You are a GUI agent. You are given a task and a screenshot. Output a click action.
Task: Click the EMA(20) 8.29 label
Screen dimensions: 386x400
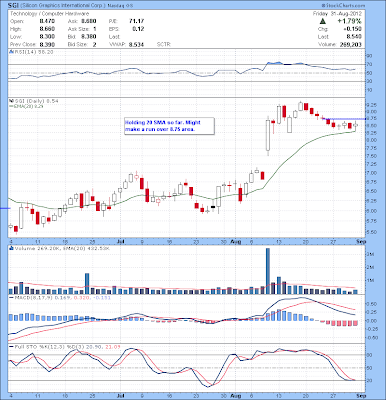pyautogui.click(x=28, y=106)
